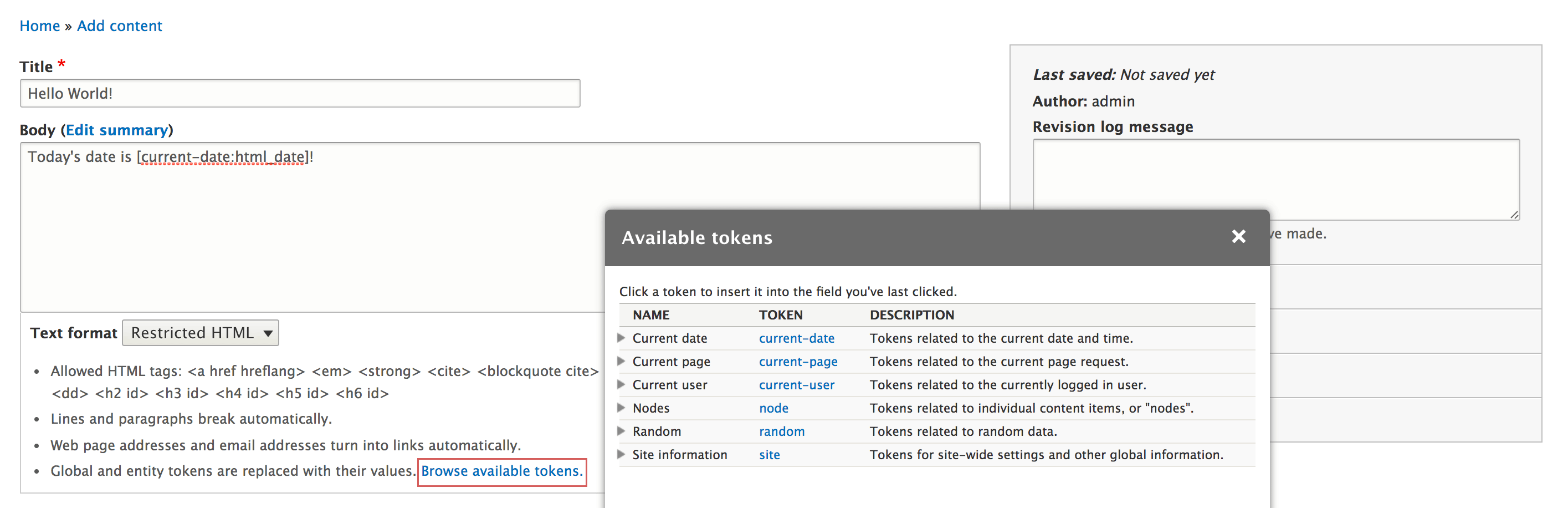
Task: Click the site token link
Action: [x=769, y=455]
